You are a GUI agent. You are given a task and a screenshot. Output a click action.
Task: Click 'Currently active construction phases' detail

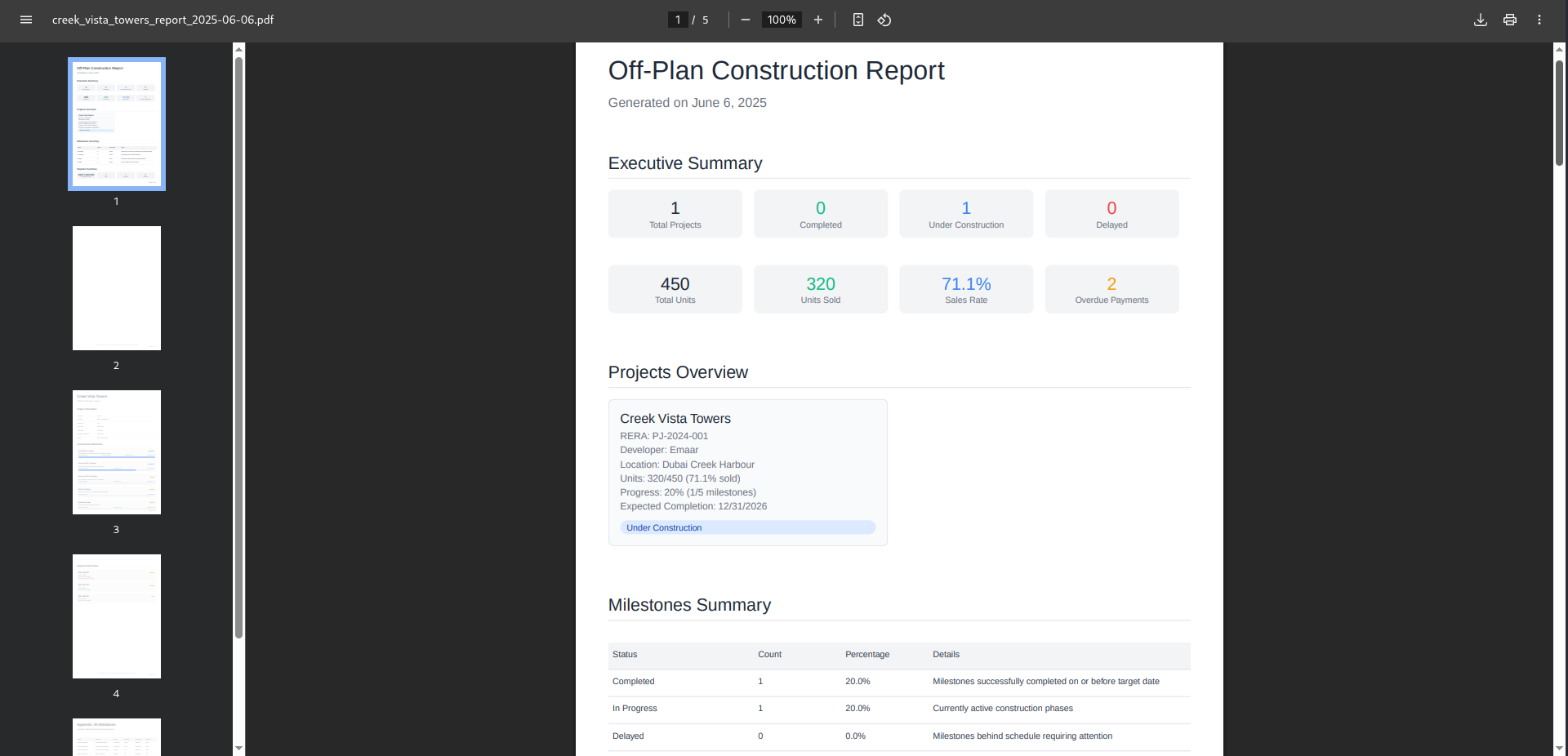(x=1003, y=709)
